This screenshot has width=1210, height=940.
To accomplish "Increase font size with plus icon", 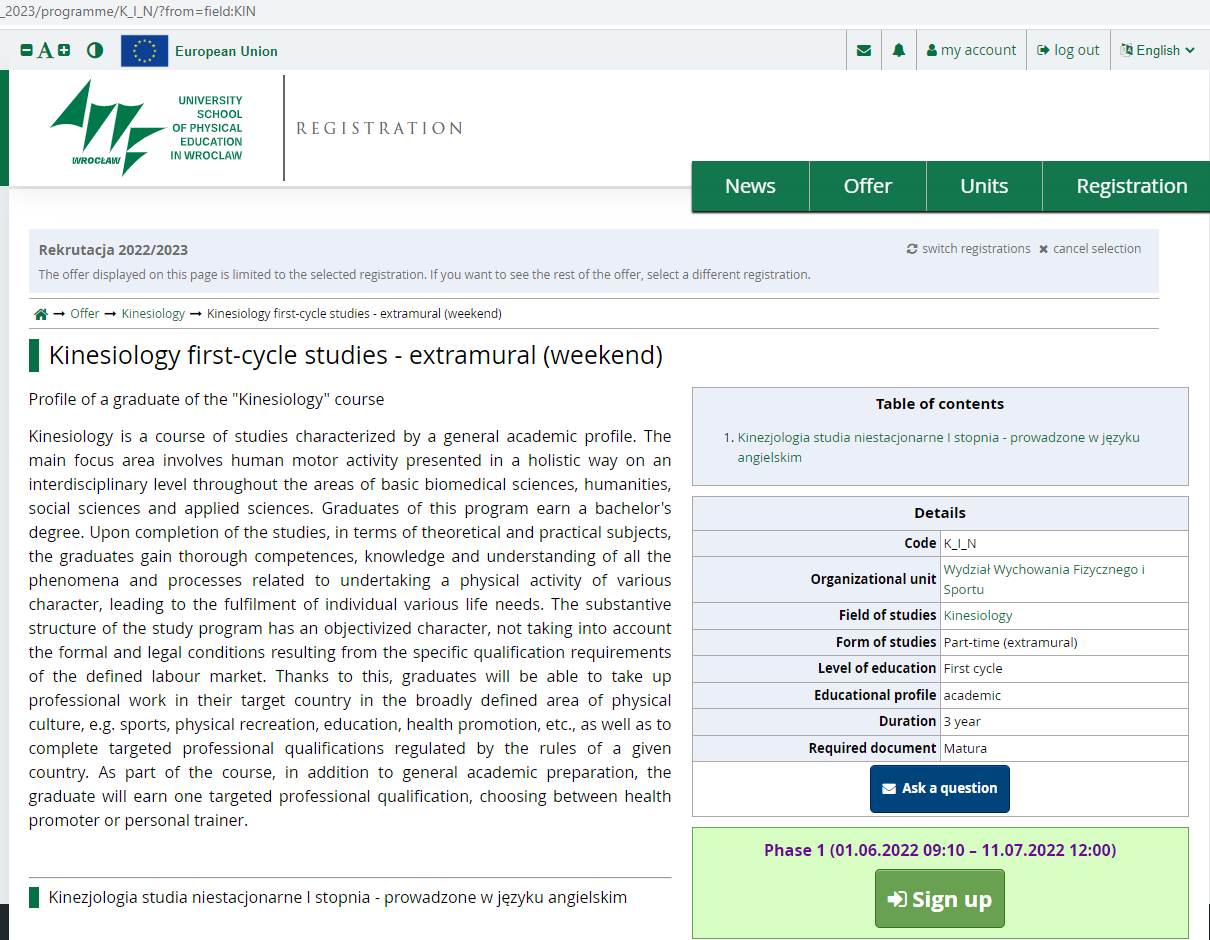I will [64, 50].
